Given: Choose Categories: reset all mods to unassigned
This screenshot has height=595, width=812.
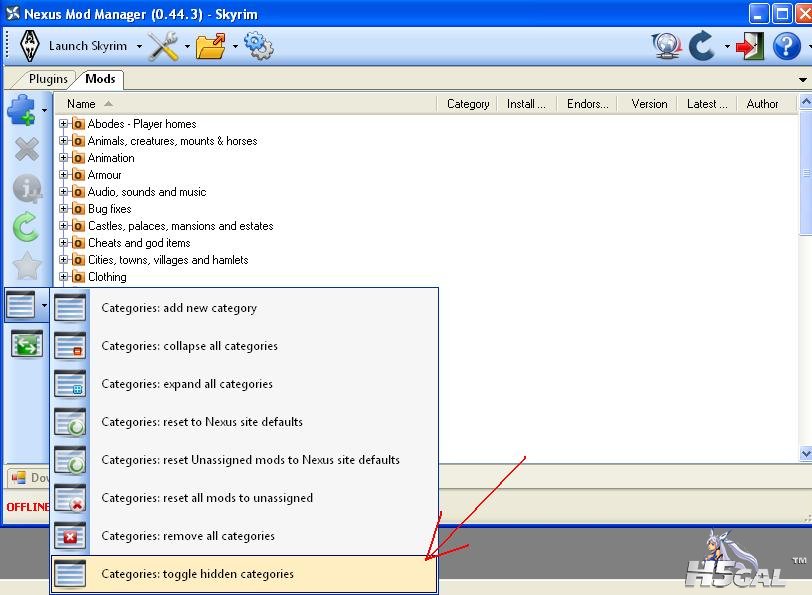Looking at the screenshot, I should (244, 498).
